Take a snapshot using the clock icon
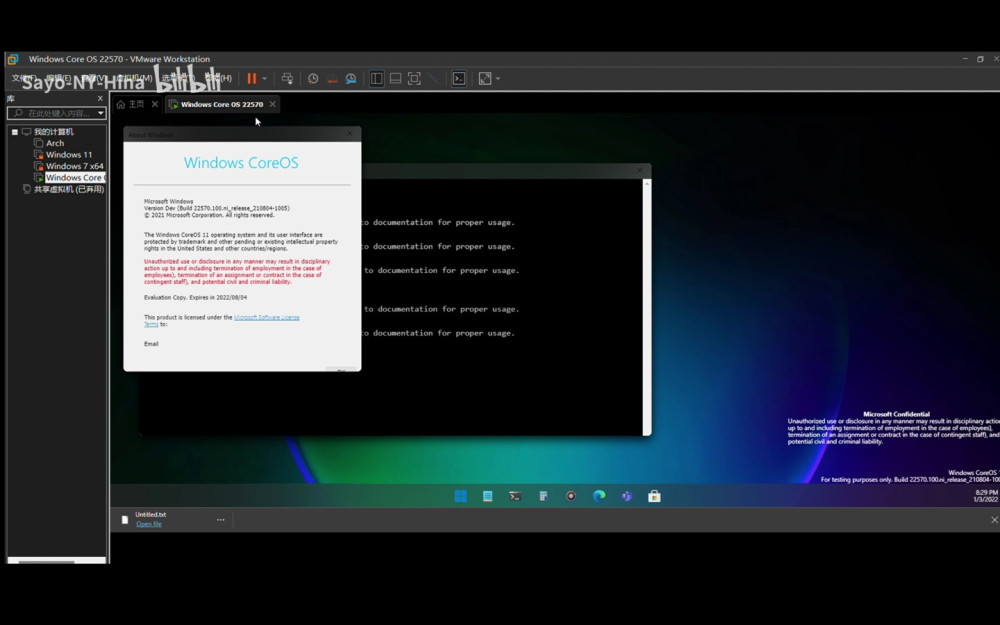Screen dimensions: 1000x625 click(313, 79)
